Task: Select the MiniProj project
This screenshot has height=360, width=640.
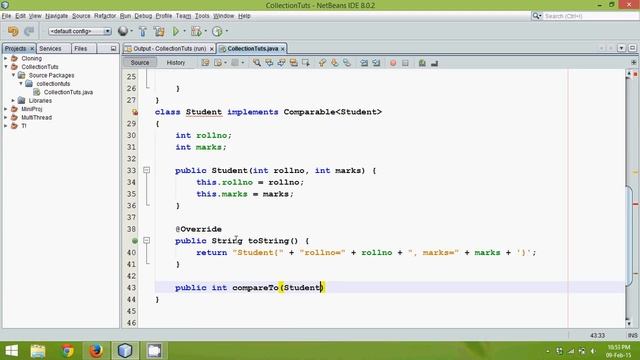Action: [x=31, y=109]
